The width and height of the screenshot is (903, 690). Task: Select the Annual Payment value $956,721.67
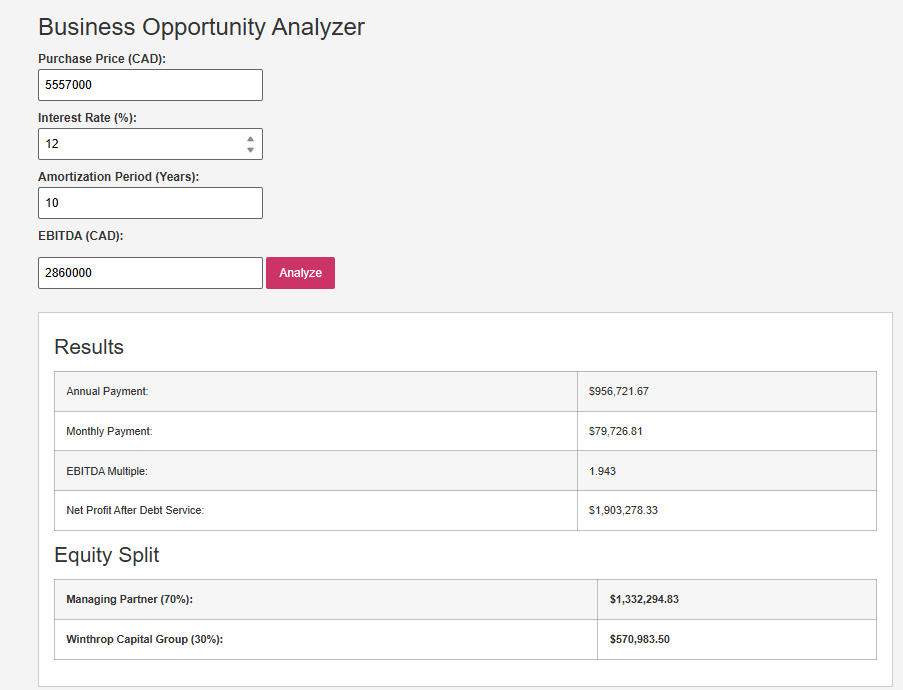coord(619,391)
